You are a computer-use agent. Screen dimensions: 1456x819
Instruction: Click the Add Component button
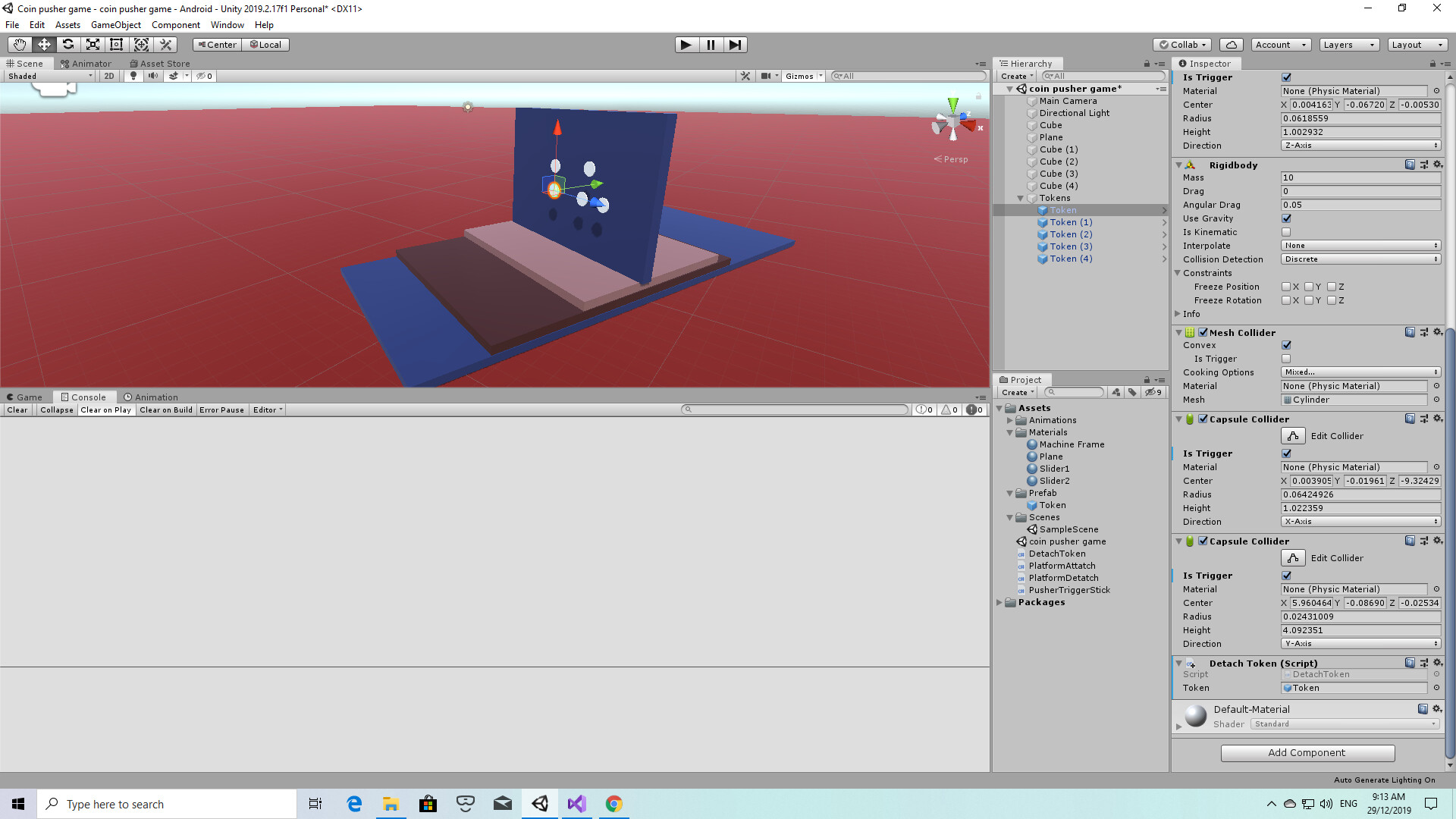click(x=1307, y=752)
